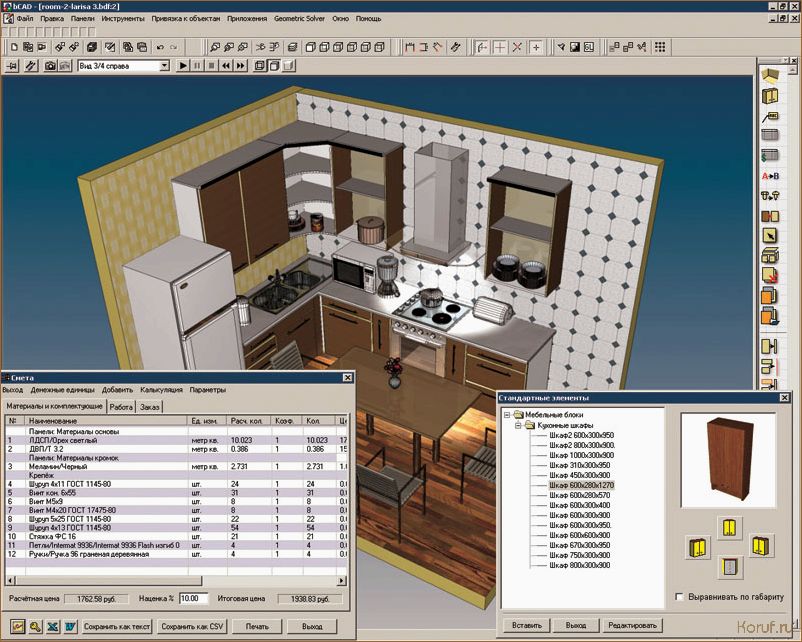Enable the Выравнивать по габариту checkbox
Image resolution: width=802 pixels, height=642 pixels.
680,597
